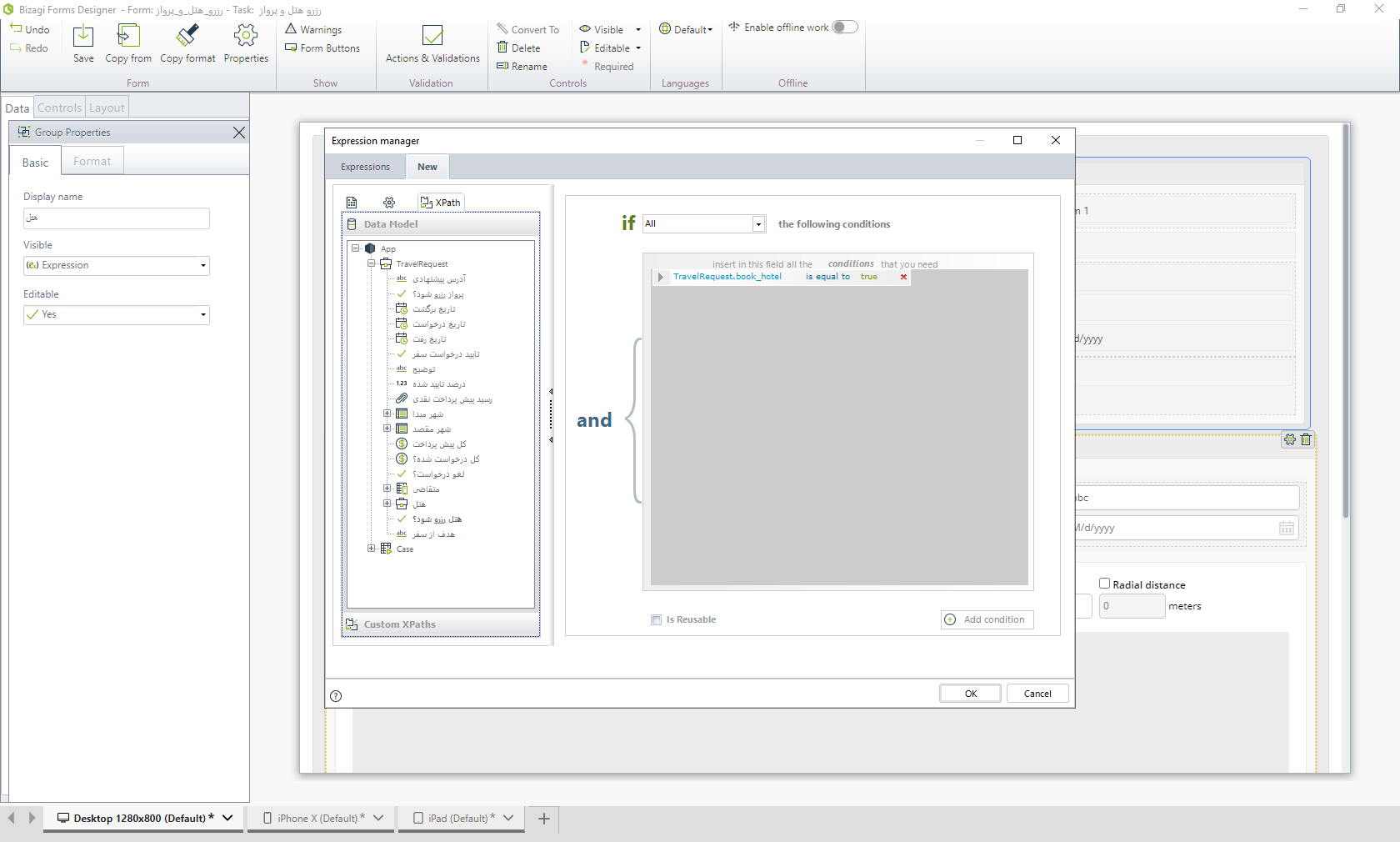This screenshot has height=842, width=1400.
Task: Click into the Display name field
Action: (x=117, y=218)
